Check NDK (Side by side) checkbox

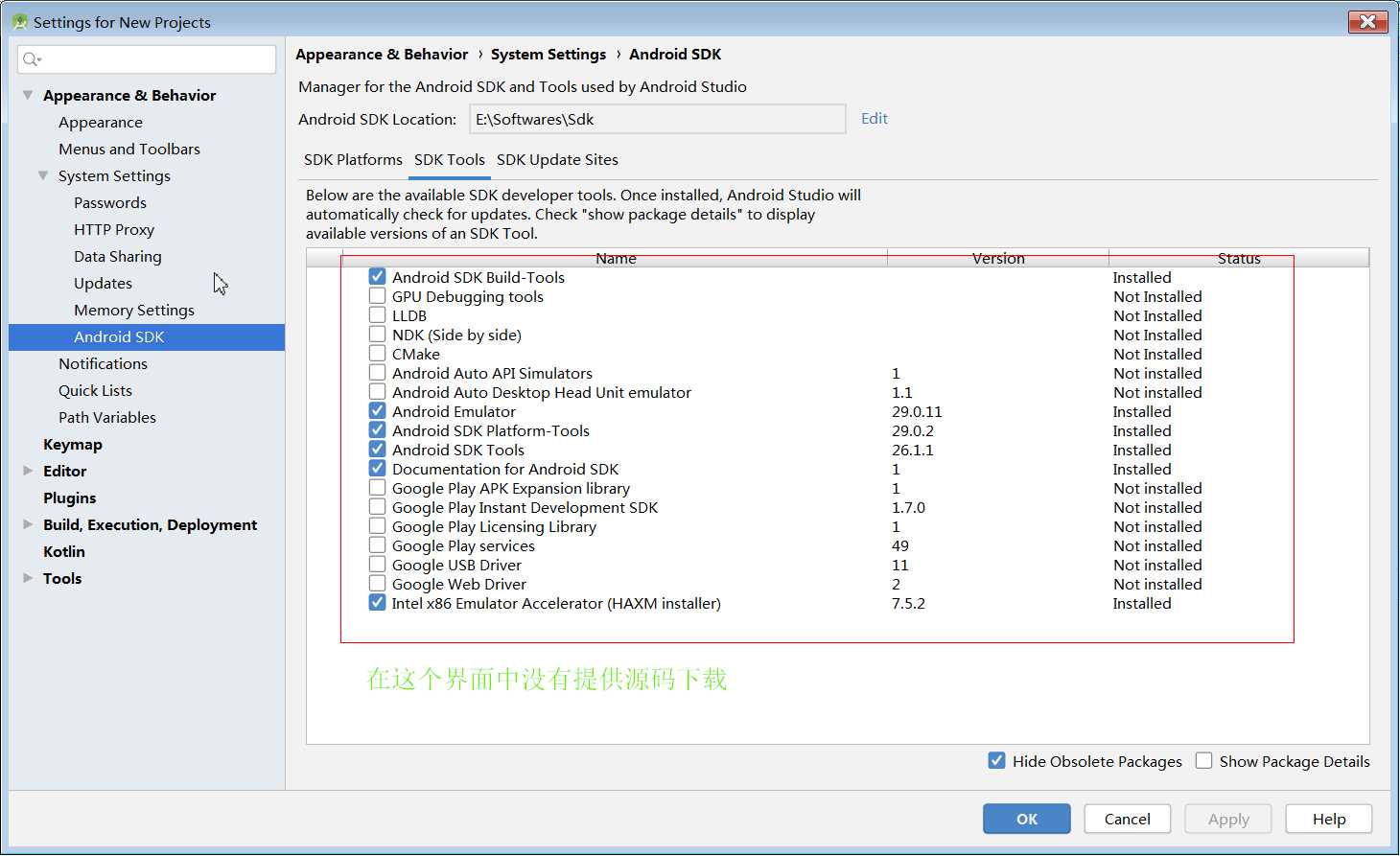tap(378, 334)
